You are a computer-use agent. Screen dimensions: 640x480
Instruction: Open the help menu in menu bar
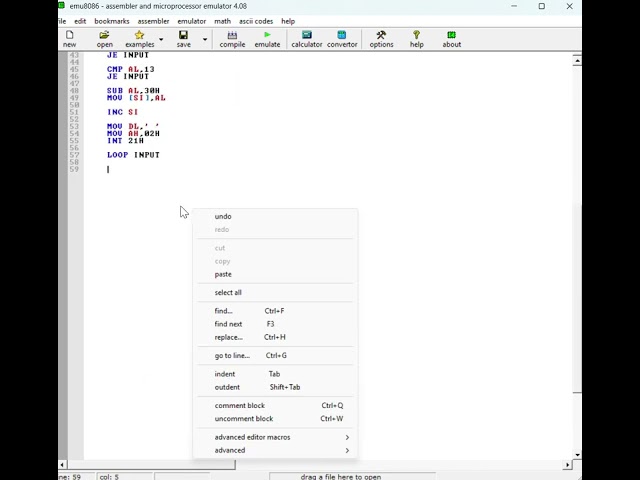(288, 21)
